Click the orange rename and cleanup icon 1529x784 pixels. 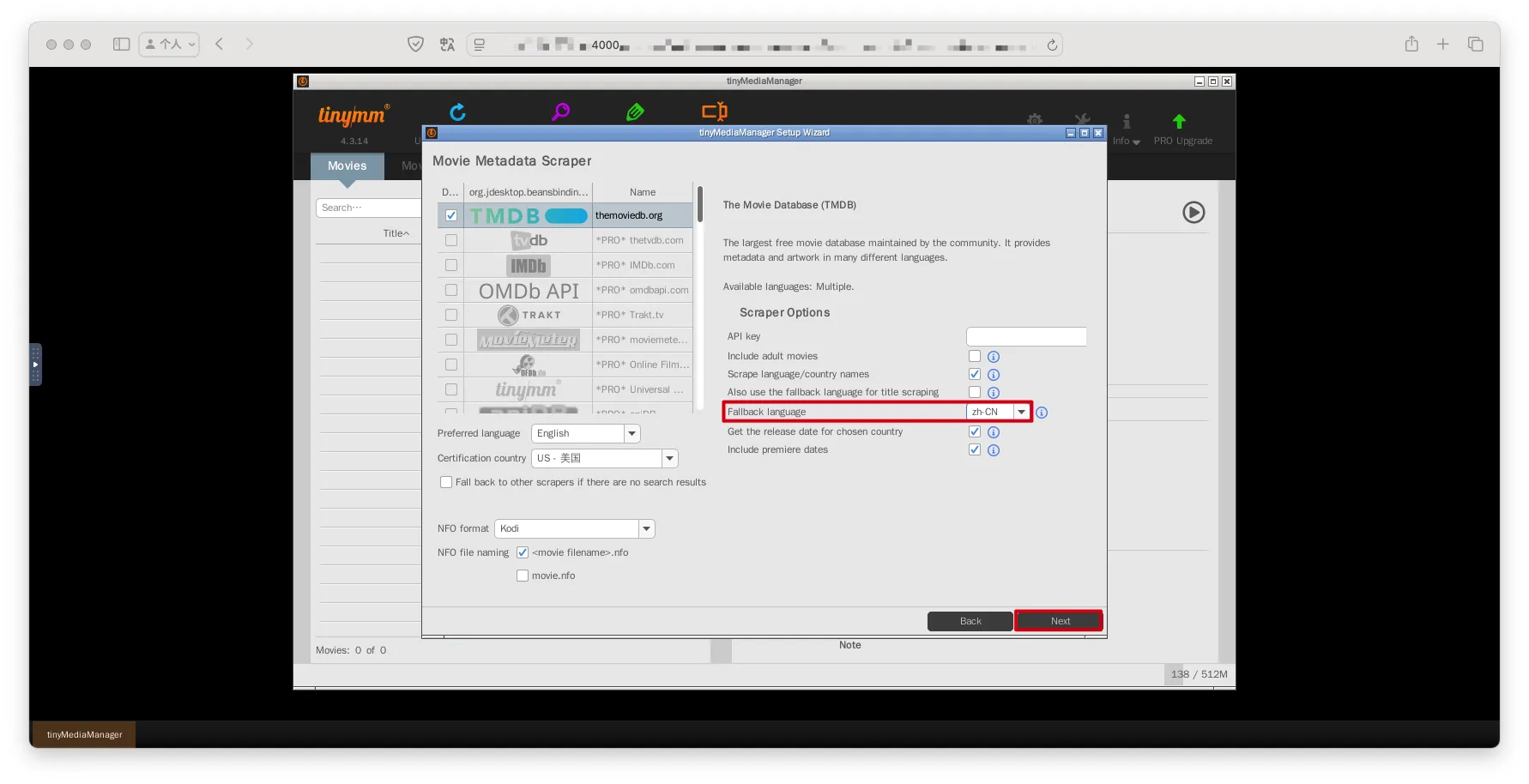[x=714, y=112]
